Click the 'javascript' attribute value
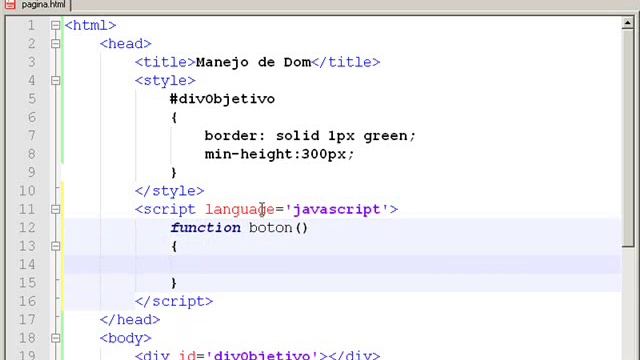640x360 pixels. [x=337, y=209]
